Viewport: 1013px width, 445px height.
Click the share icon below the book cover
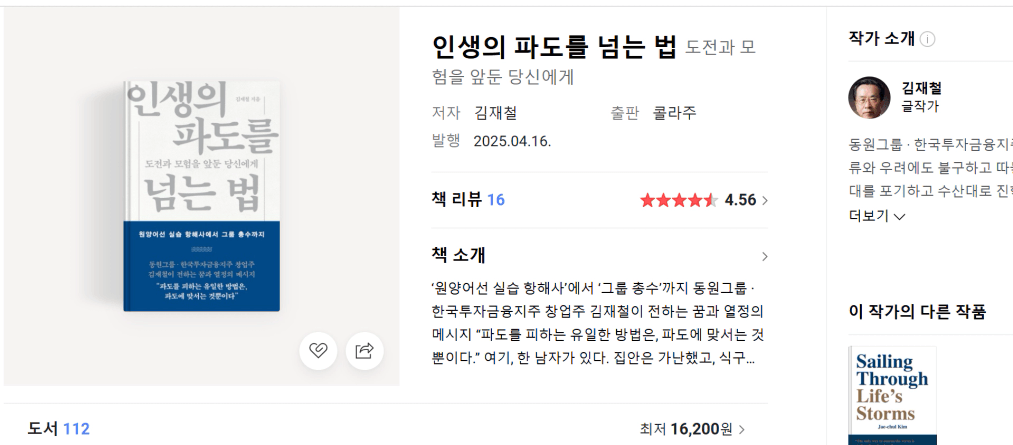point(365,350)
